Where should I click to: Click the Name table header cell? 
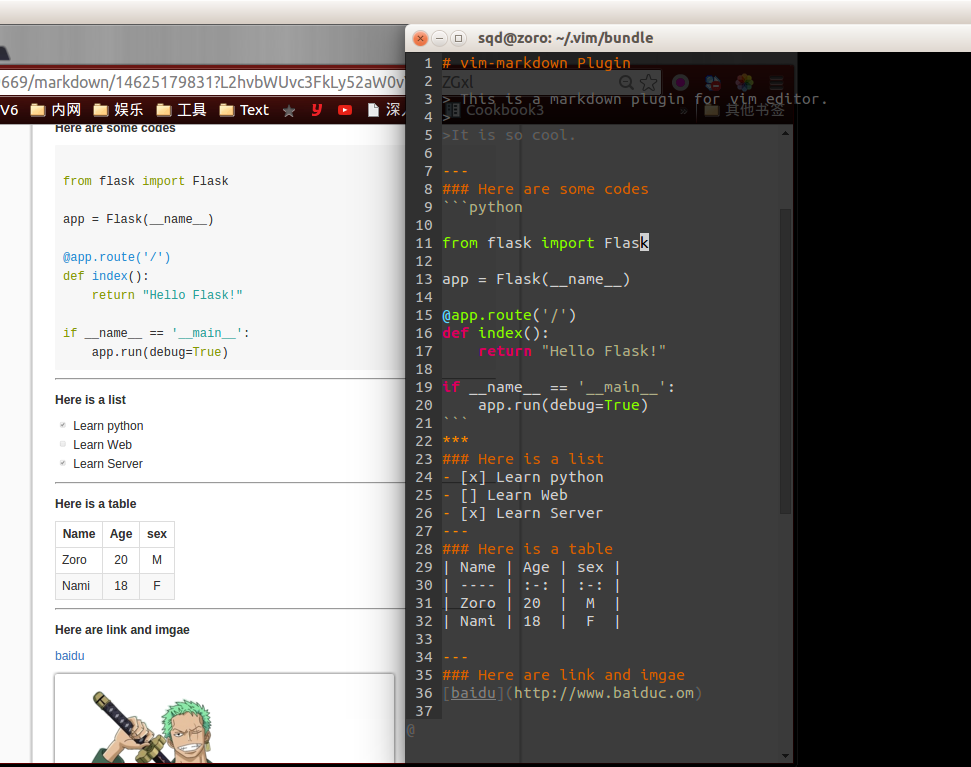[79, 534]
